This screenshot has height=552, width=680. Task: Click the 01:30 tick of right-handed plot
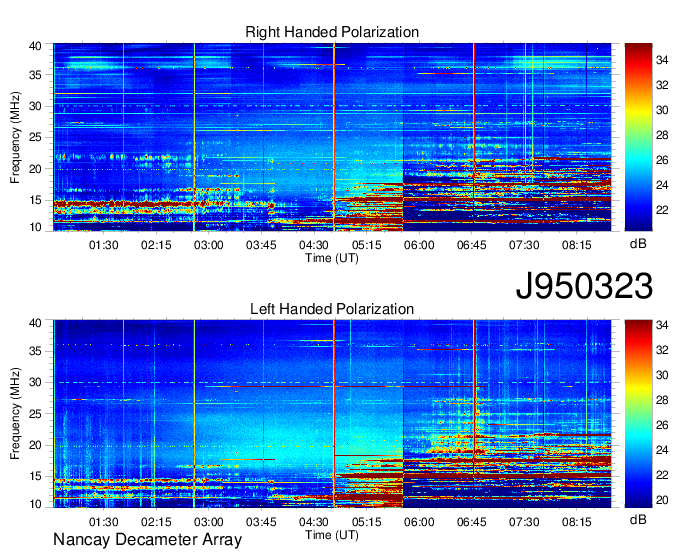coord(103,245)
